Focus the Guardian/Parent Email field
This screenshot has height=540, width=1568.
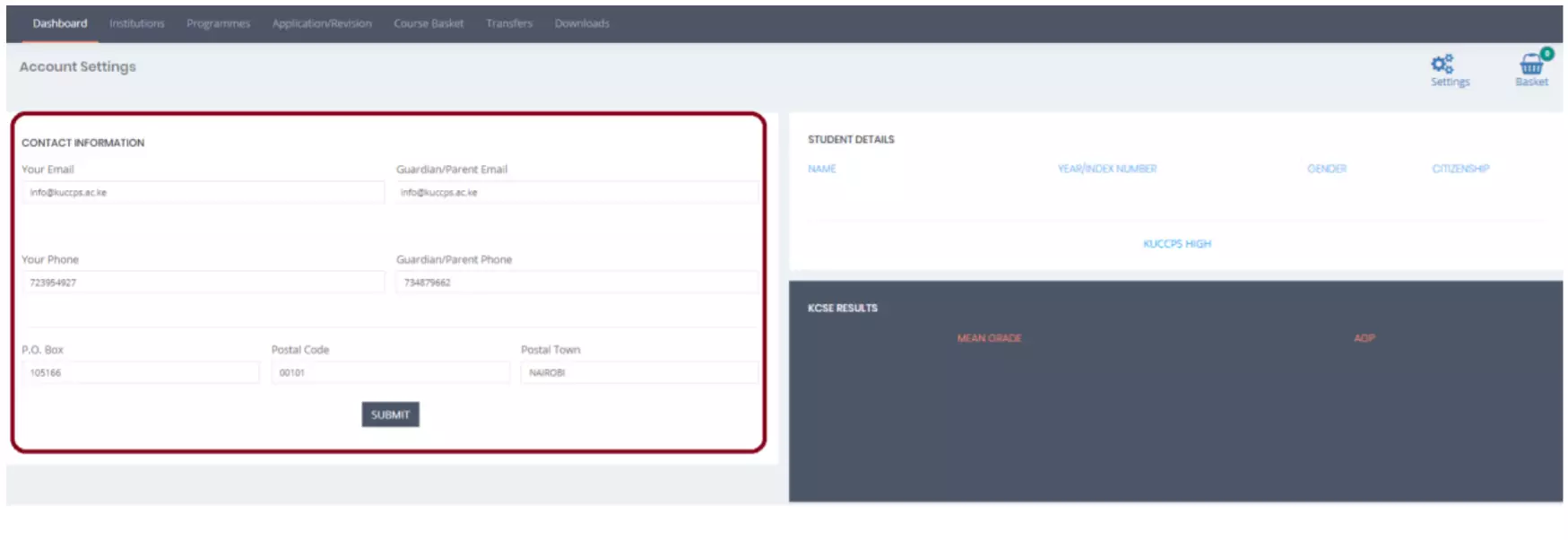tap(576, 193)
